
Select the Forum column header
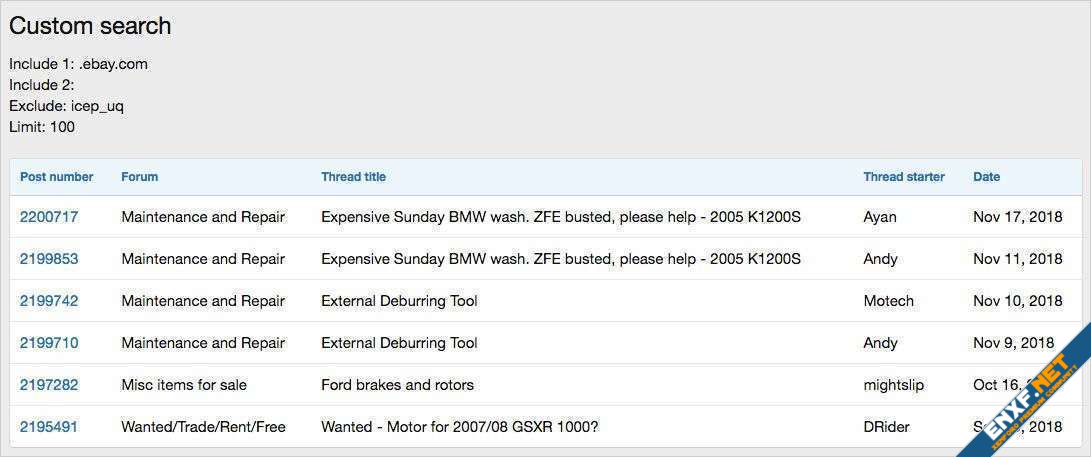[139, 177]
